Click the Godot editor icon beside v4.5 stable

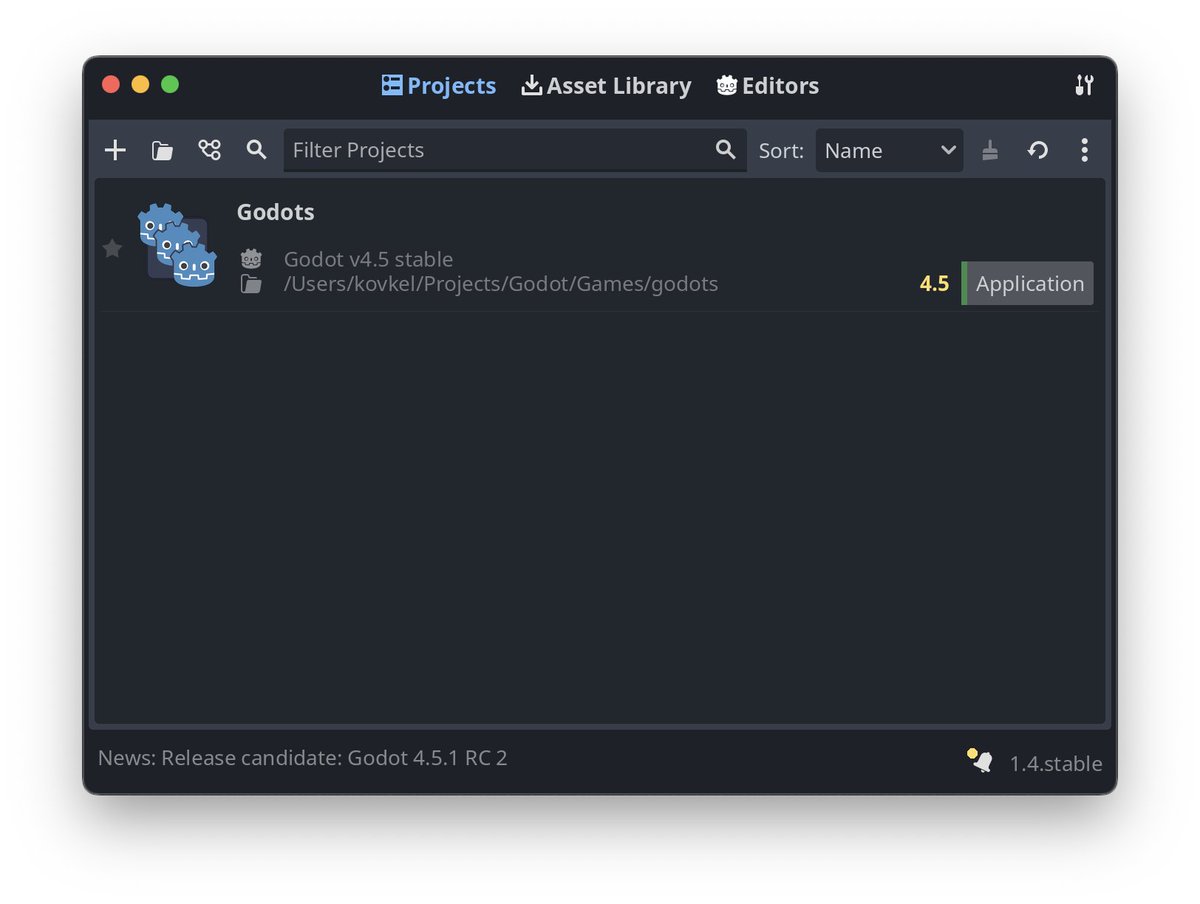pos(251,259)
